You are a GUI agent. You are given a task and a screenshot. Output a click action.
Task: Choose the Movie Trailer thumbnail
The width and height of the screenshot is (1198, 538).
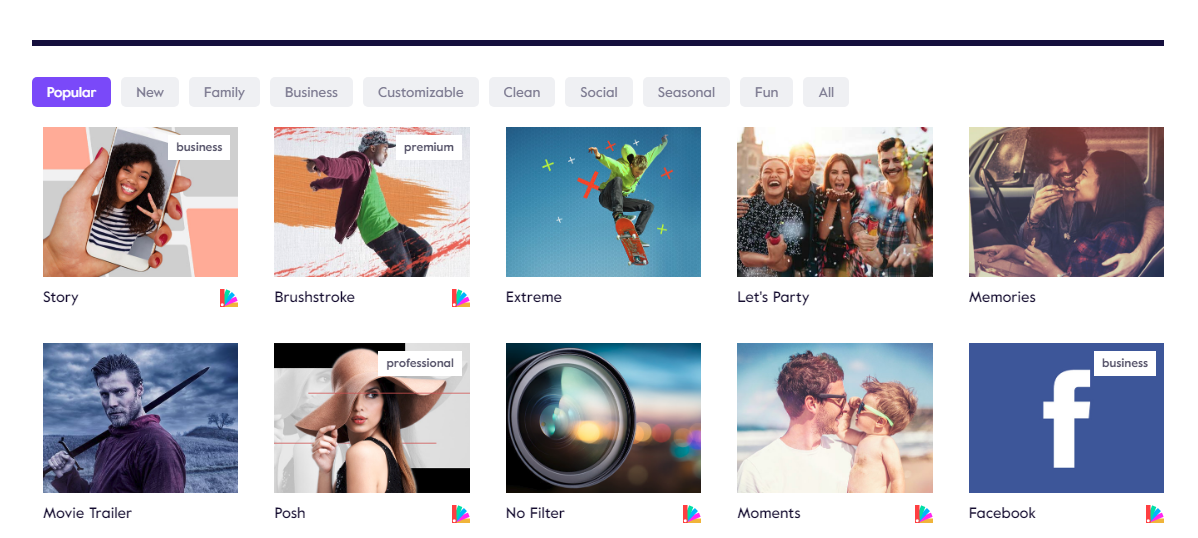141,418
